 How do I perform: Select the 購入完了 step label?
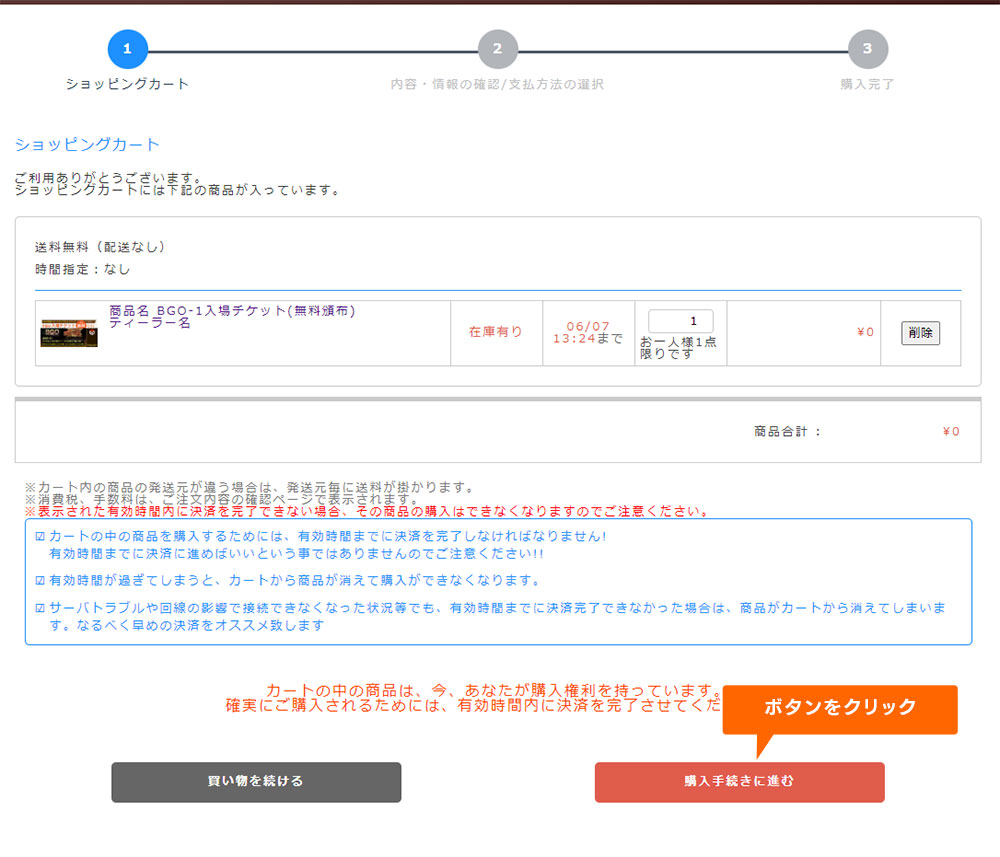pos(867,84)
